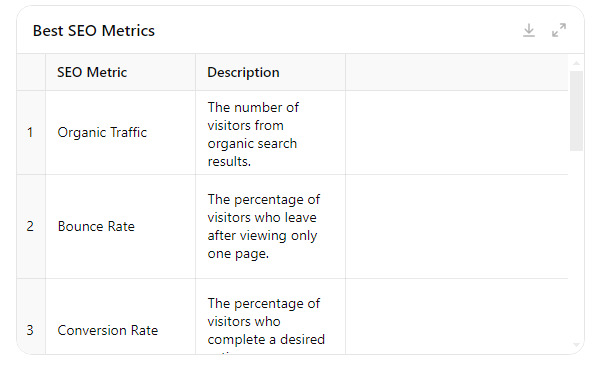
Task: Click the Best SEO Metrics title
Action: point(94,31)
